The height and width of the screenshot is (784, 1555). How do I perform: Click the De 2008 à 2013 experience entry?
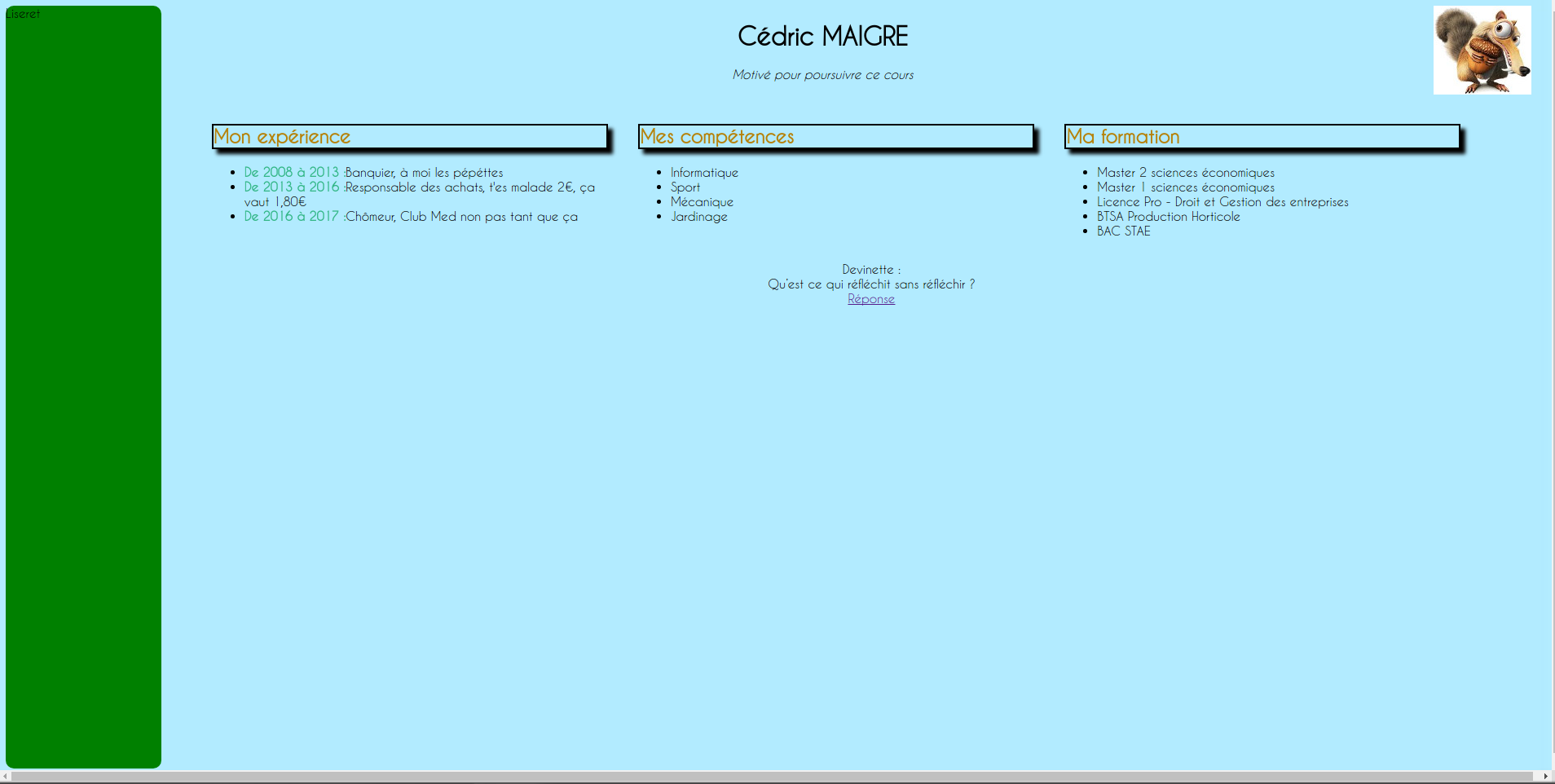click(x=373, y=172)
